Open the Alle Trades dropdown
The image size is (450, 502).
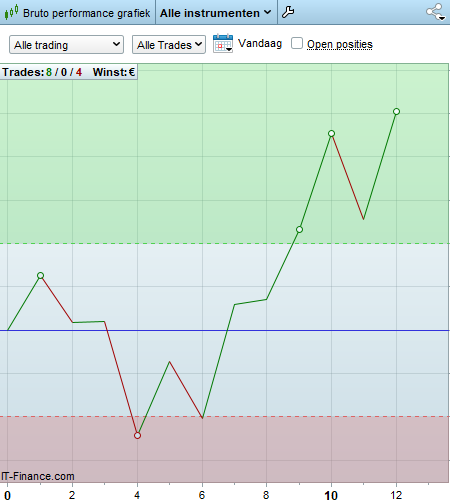169,45
